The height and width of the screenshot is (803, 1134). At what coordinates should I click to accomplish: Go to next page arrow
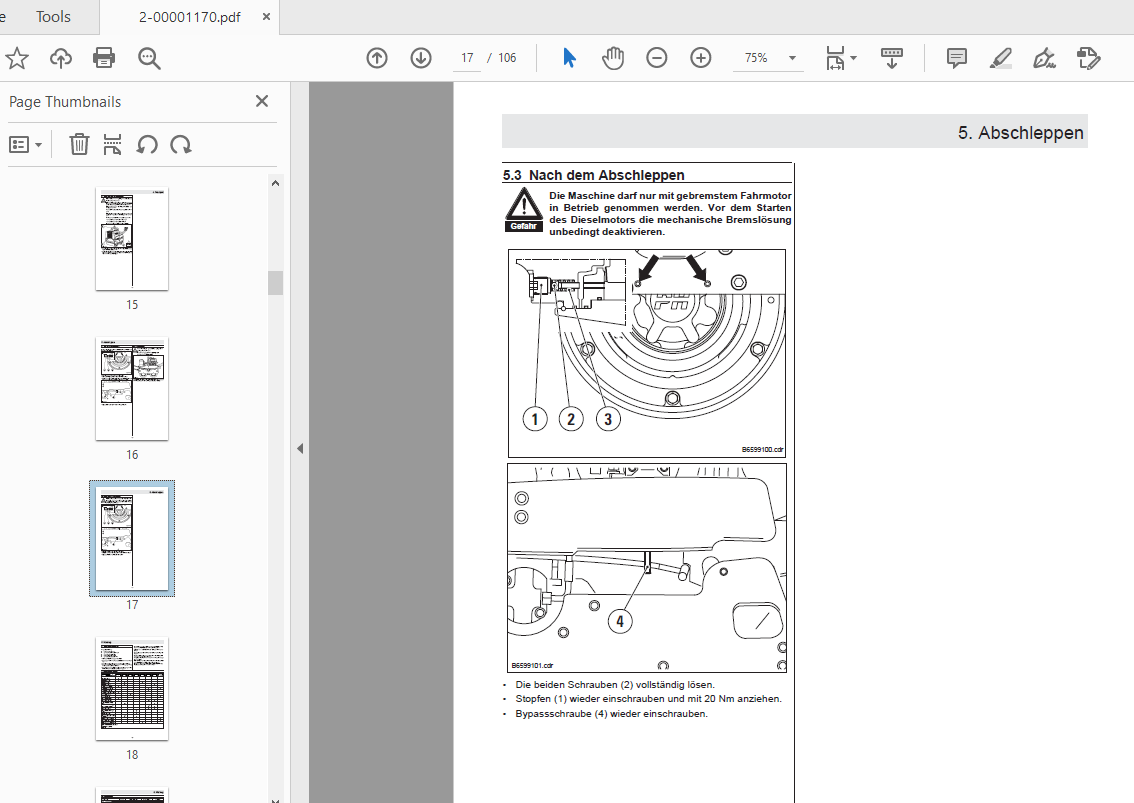pyautogui.click(x=421, y=58)
